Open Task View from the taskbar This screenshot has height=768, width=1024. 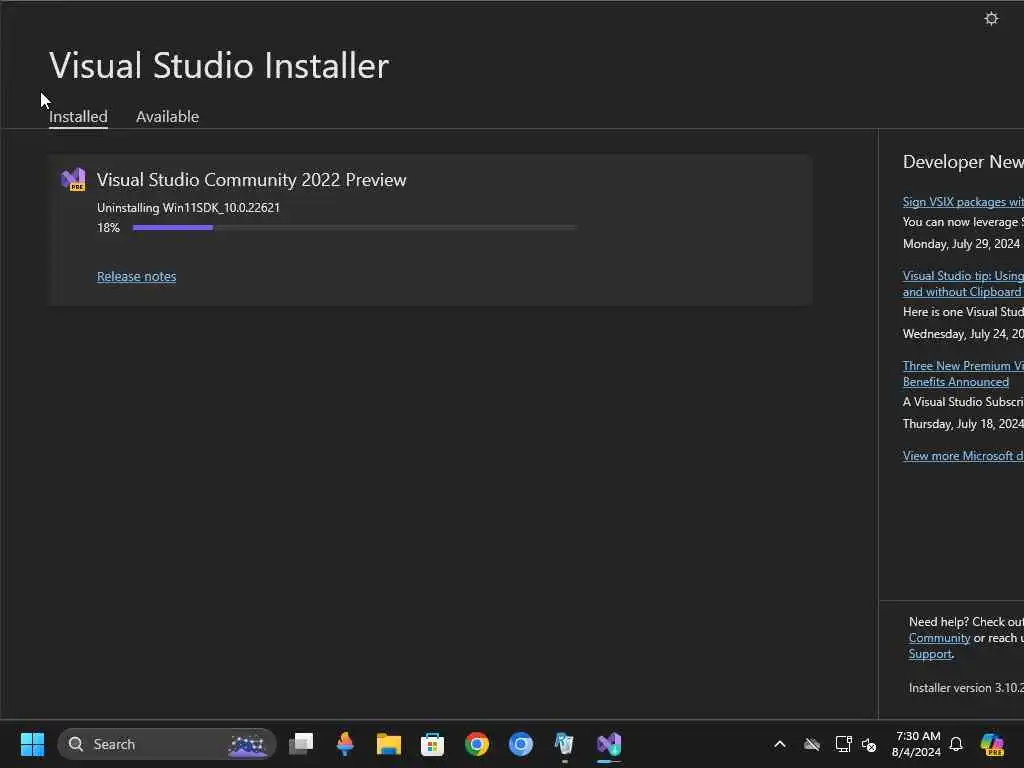click(301, 744)
